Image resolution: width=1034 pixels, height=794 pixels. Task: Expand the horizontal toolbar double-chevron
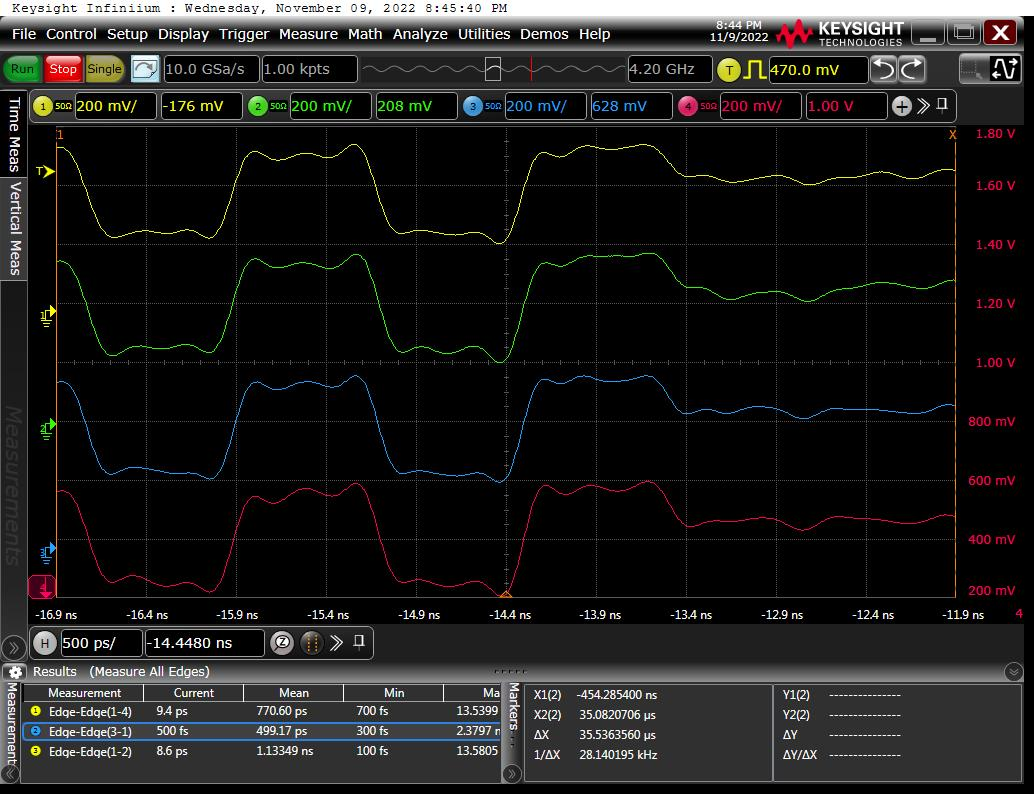pos(336,643)
